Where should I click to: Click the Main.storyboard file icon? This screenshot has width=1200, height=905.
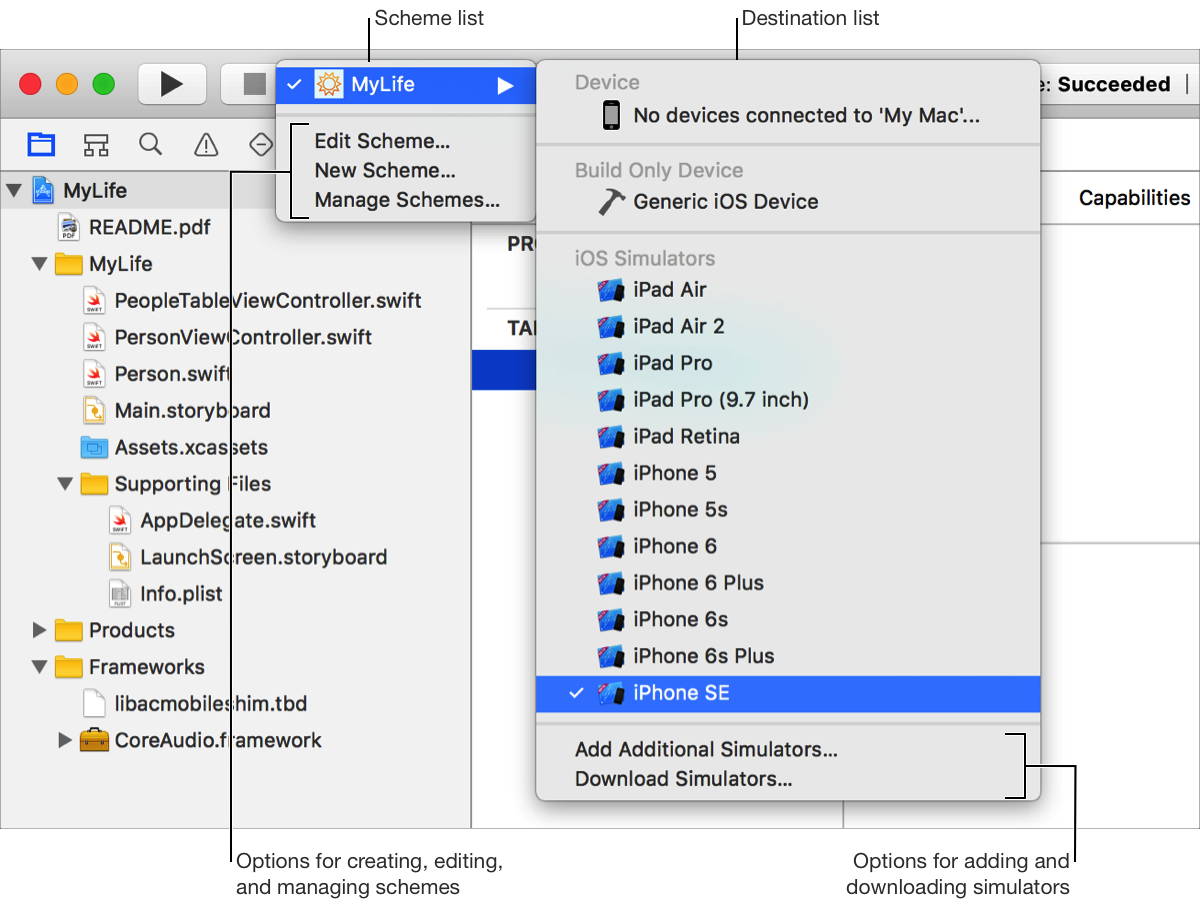(x=94, y=411)
